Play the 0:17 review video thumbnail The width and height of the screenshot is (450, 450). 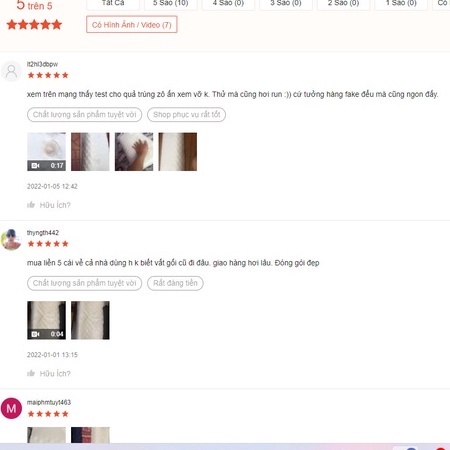click(x=46, y=152)
